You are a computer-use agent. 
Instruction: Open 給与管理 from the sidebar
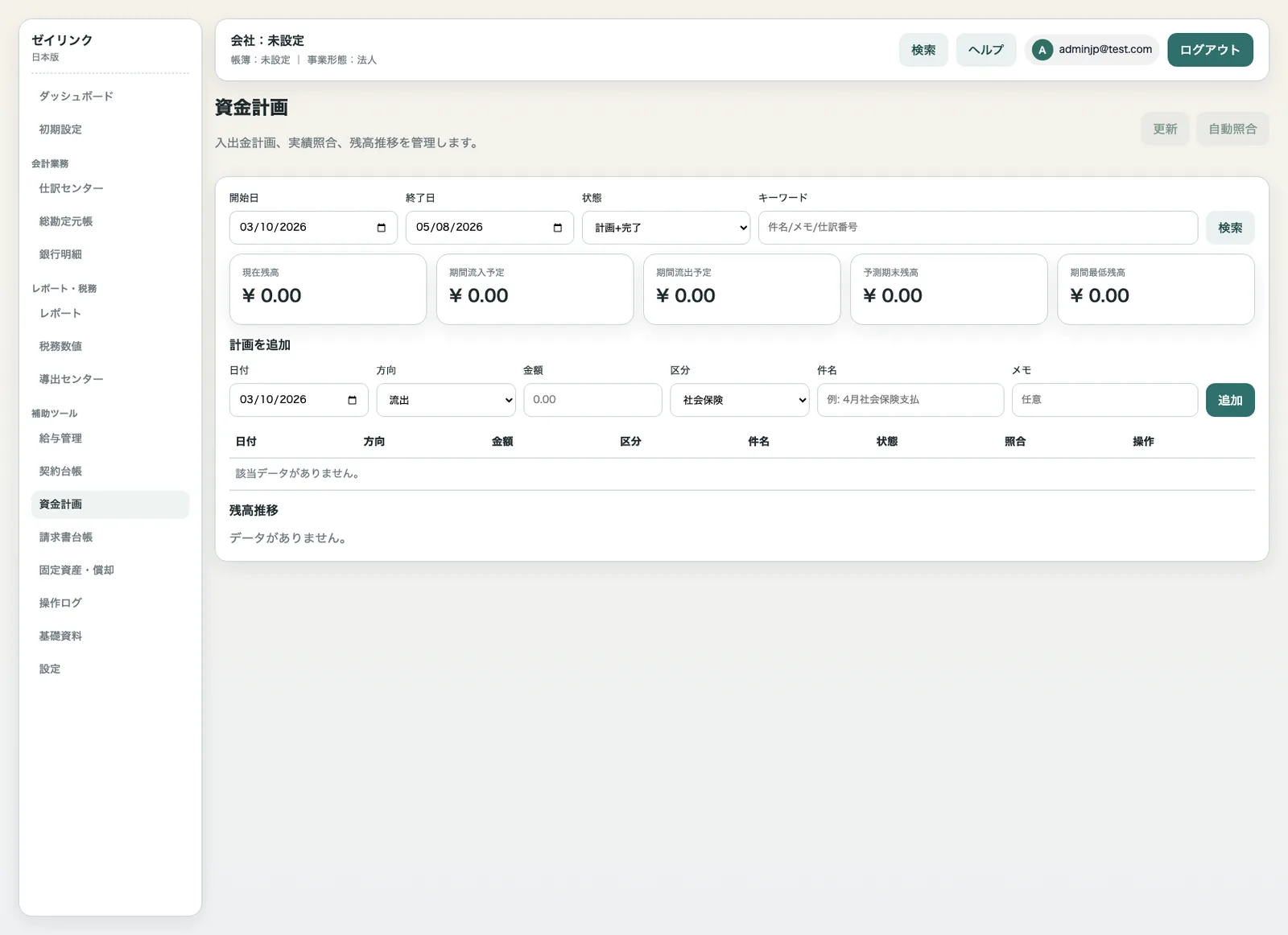click(x=60, y=438)
